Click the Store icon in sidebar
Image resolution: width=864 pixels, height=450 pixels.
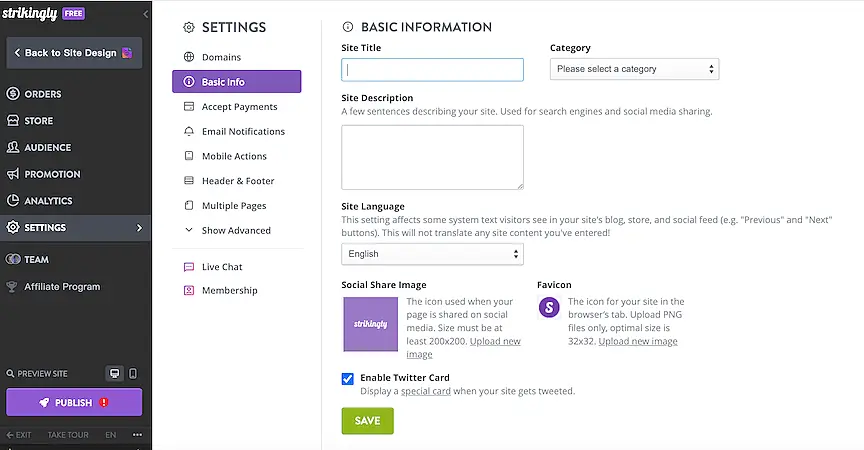point(13,121)
